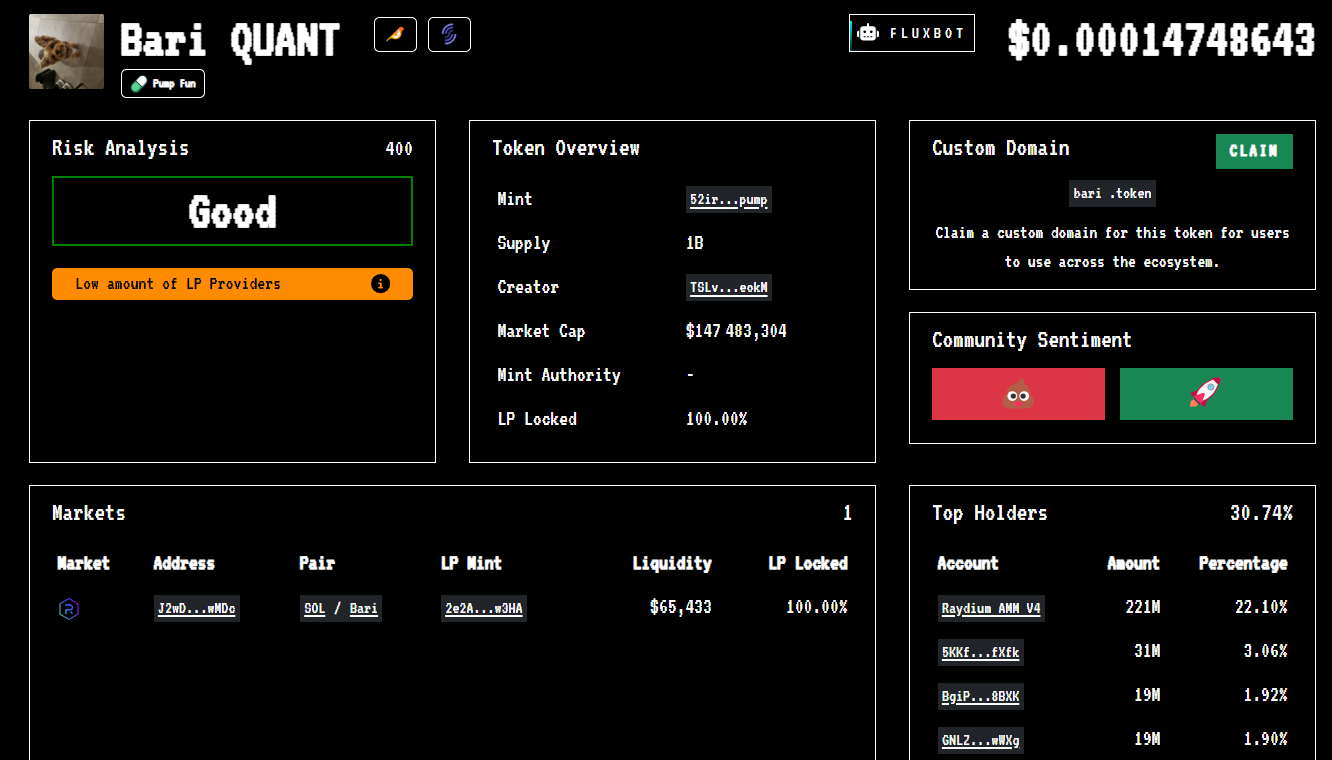Claim the bari.token custom domain
This screenshot has height=760, width=1332.
1254,151
